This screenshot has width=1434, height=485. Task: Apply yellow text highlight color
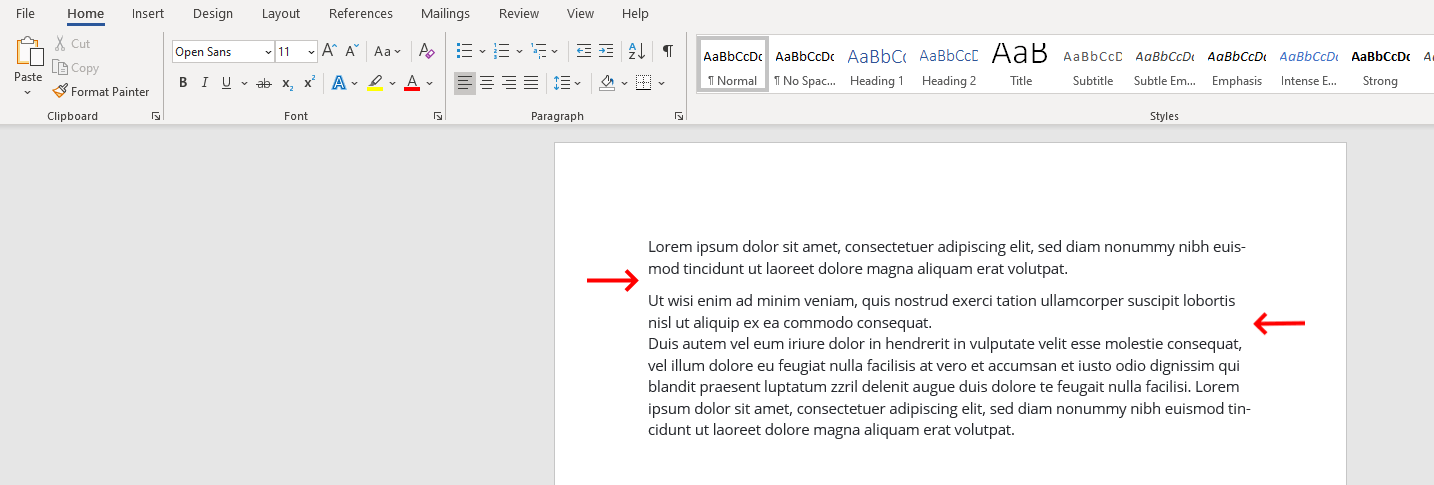pyautogui.click(x=375, y=83)
